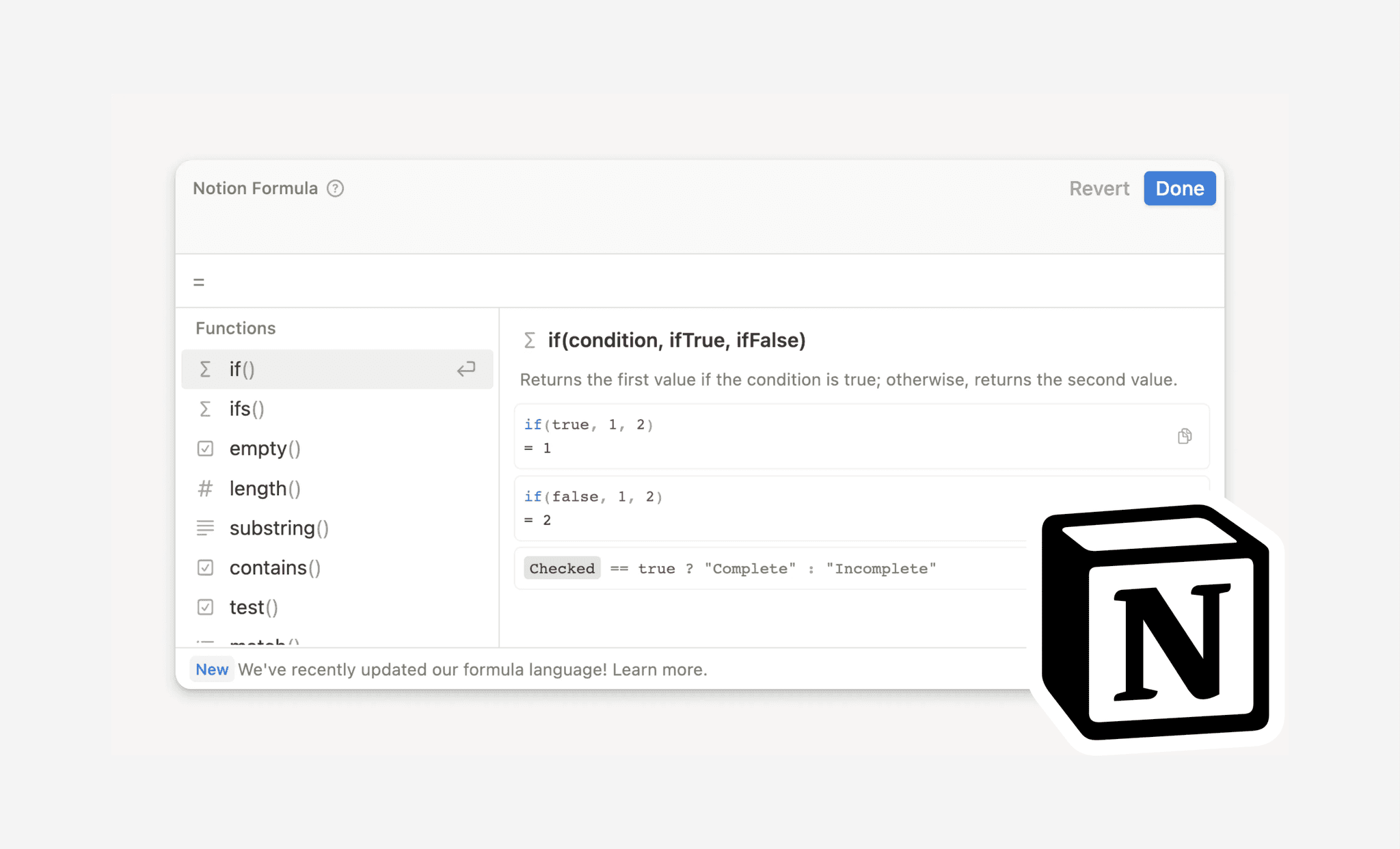1400x849 pixels.
Task: Click the Sigma icon next to if()
Action: click(205, 368)
